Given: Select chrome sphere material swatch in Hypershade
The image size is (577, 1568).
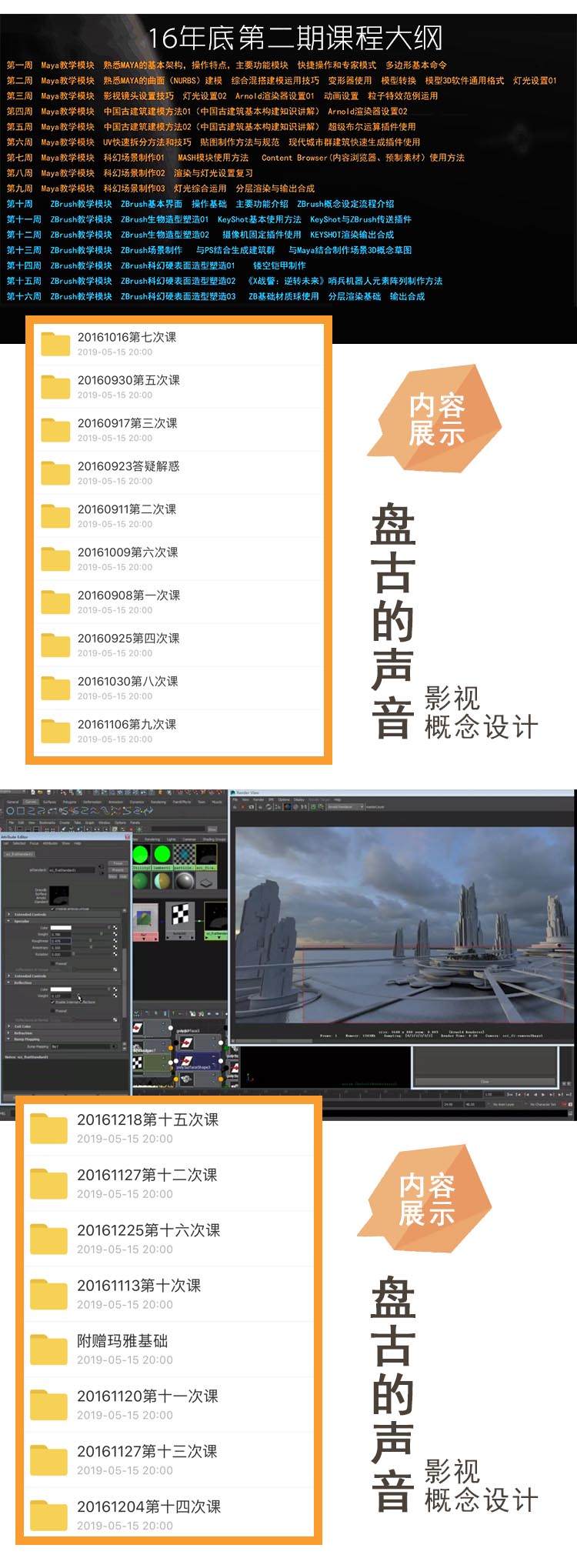Looking at the screenshot, I should pos(185,880).
